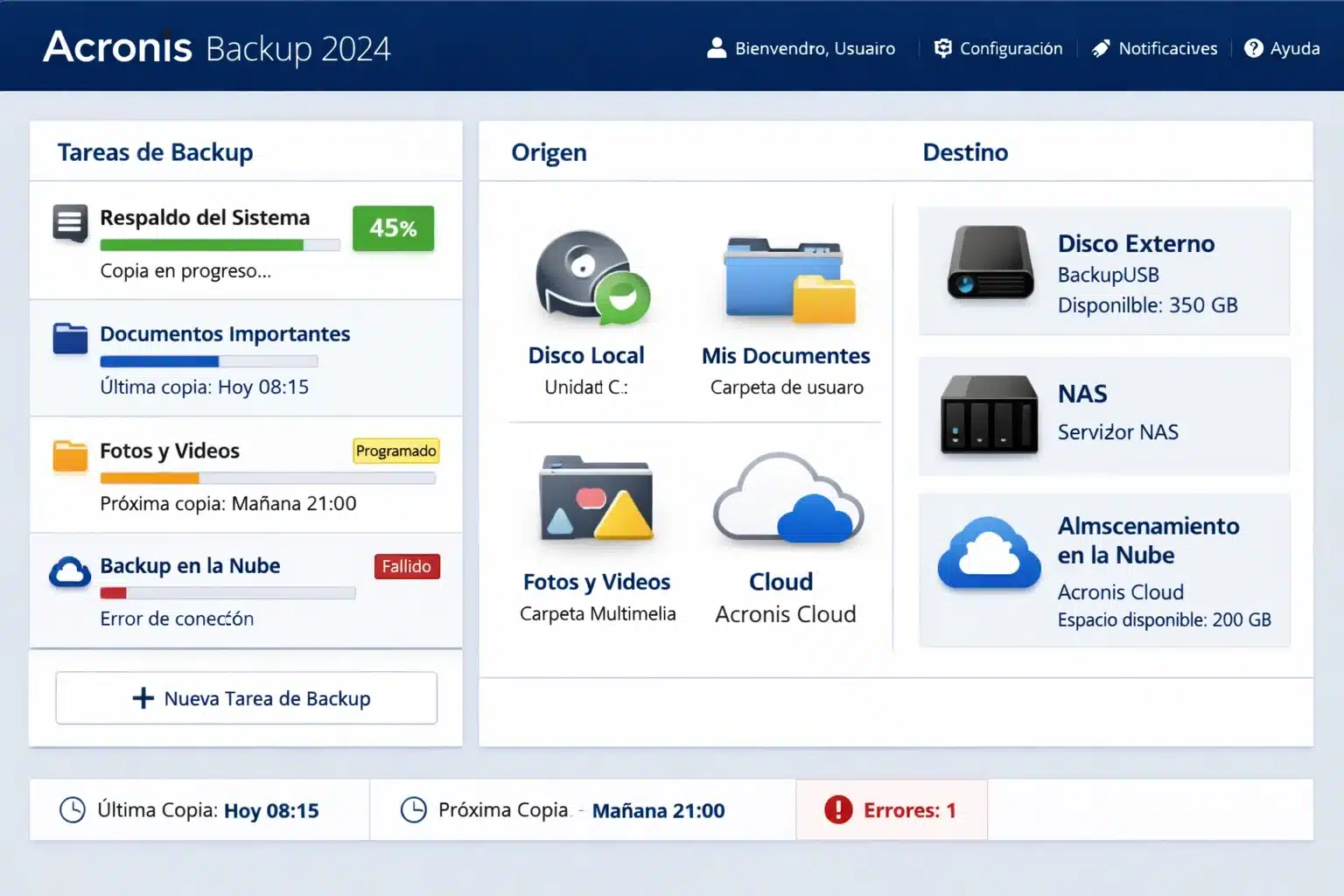1344x896 pixels.
Task: Click the Respaldo del Sistema document icon
Action: click(x=69, y=224)
